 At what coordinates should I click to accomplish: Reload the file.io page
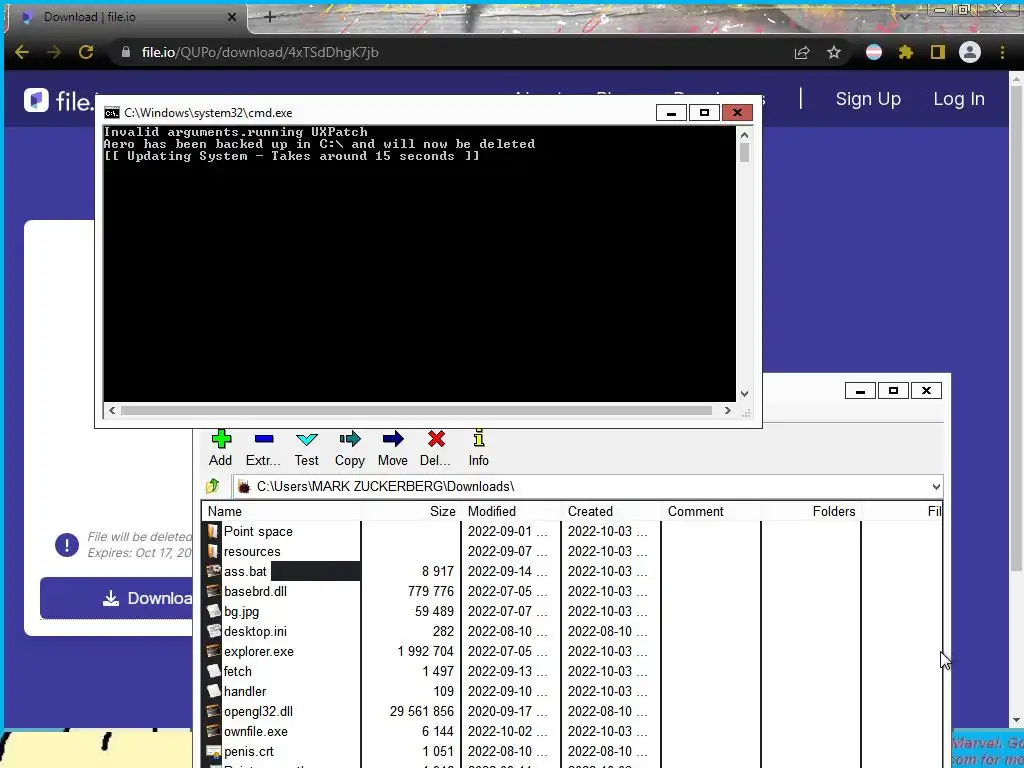(x=86, y=52)
